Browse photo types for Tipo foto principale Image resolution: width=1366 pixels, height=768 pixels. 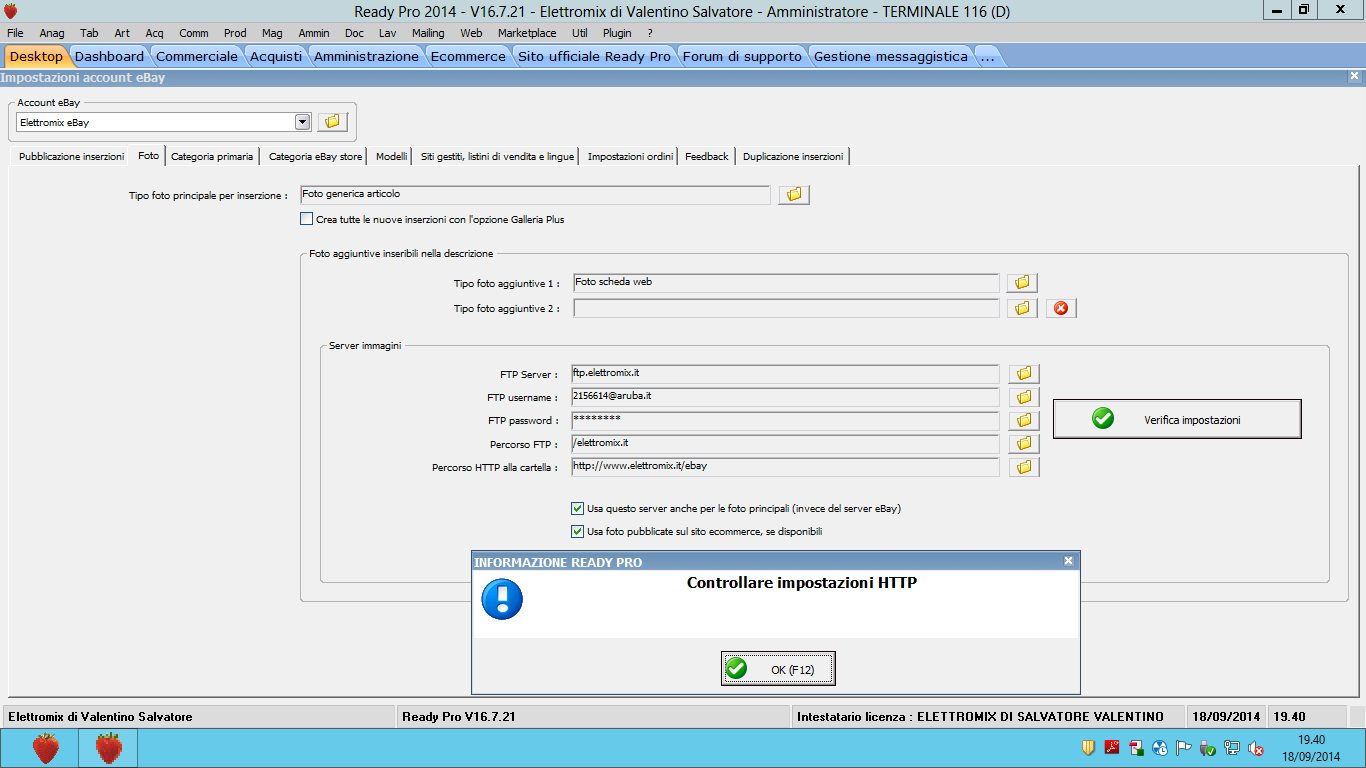(x=794, y=195)
